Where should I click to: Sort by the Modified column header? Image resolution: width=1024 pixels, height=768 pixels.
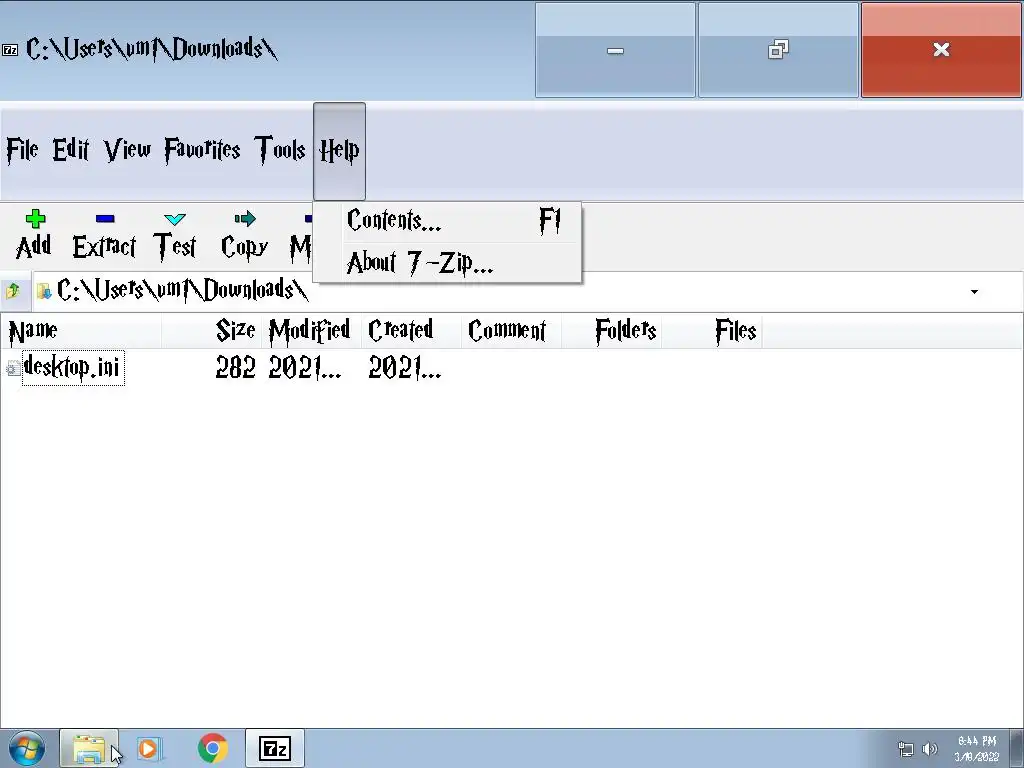click(x=312, y=330)
